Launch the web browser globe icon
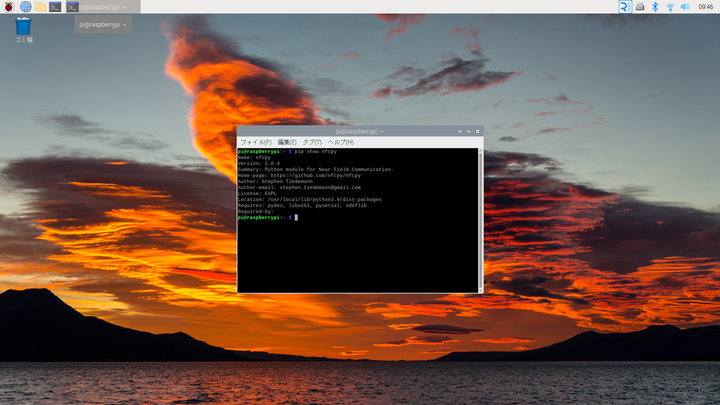The height and width of the screenshot is (405, 720). (25, 6)
